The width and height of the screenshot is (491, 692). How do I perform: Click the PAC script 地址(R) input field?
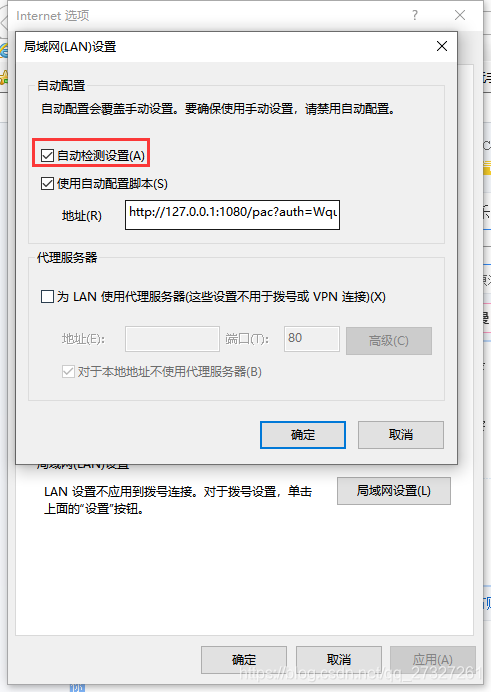coord(232,215)
